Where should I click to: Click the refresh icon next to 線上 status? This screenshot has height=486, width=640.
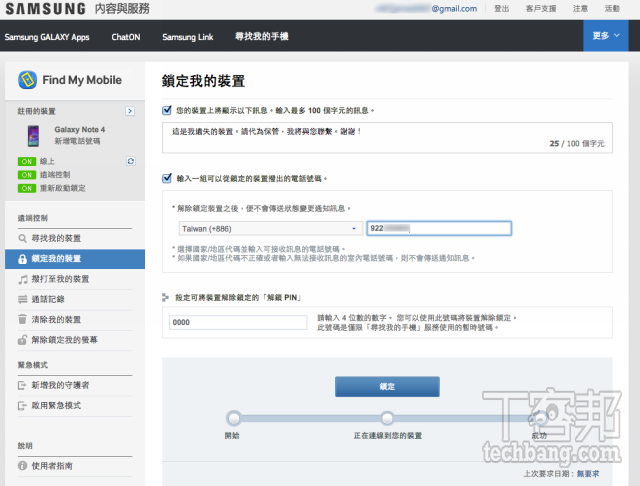point(131,161)
